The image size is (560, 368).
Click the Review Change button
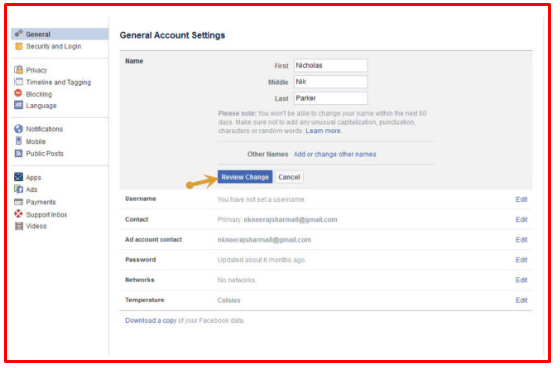tap(245, 177)
